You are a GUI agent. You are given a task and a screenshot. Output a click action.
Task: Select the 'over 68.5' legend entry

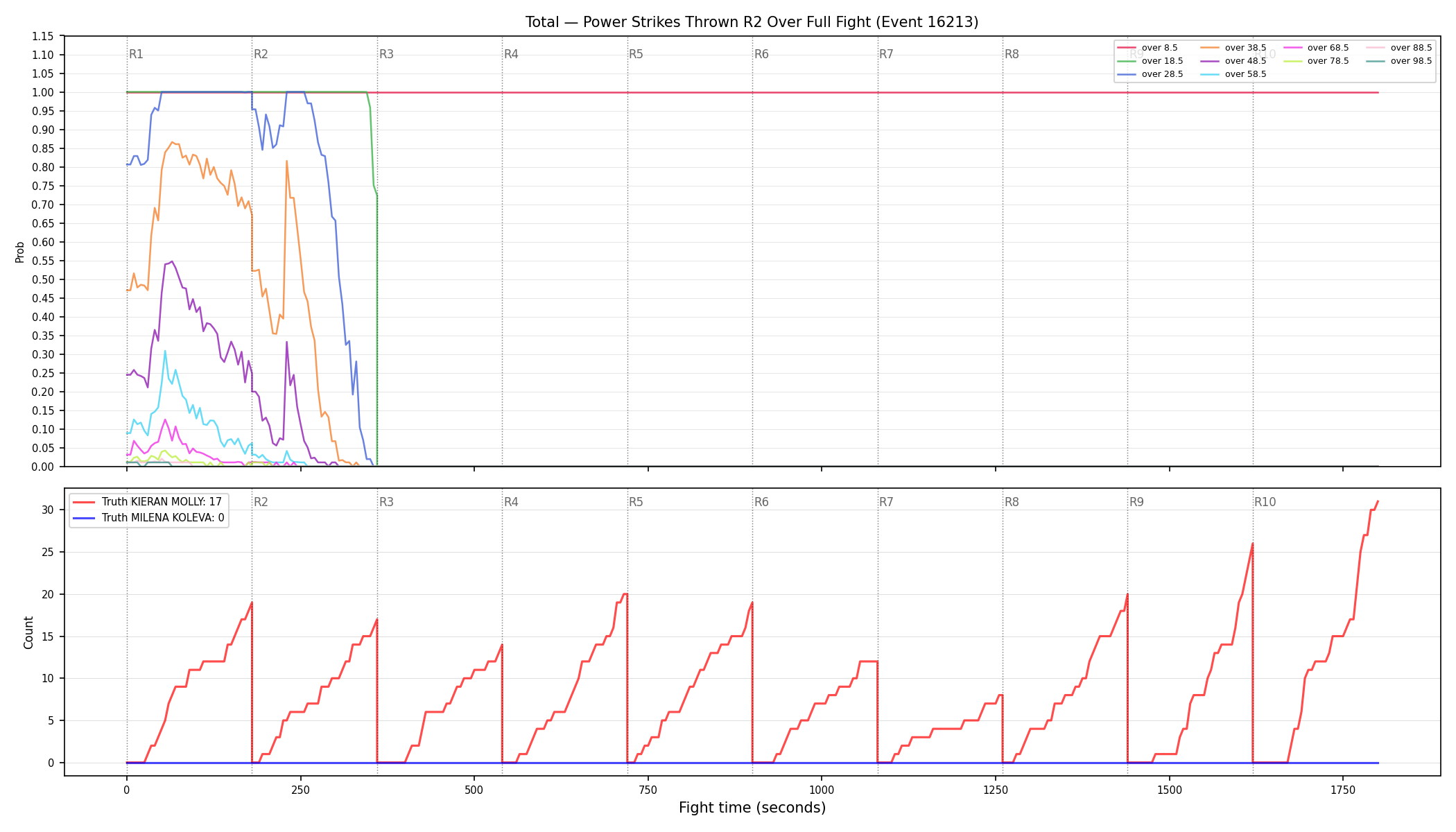coord(1316,48)
